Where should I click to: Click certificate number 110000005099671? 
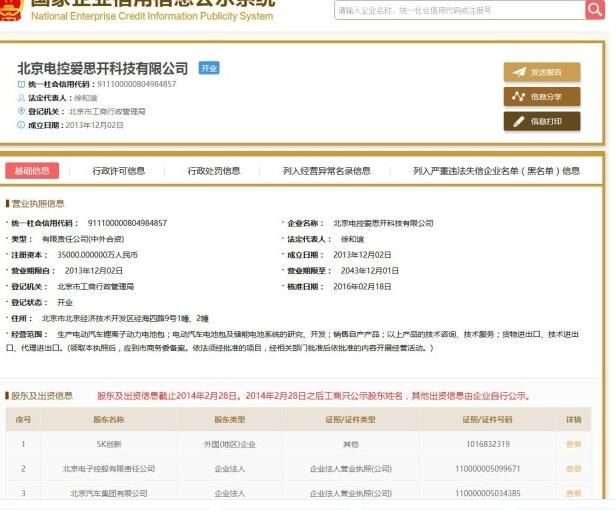click(x=488, y=468)
